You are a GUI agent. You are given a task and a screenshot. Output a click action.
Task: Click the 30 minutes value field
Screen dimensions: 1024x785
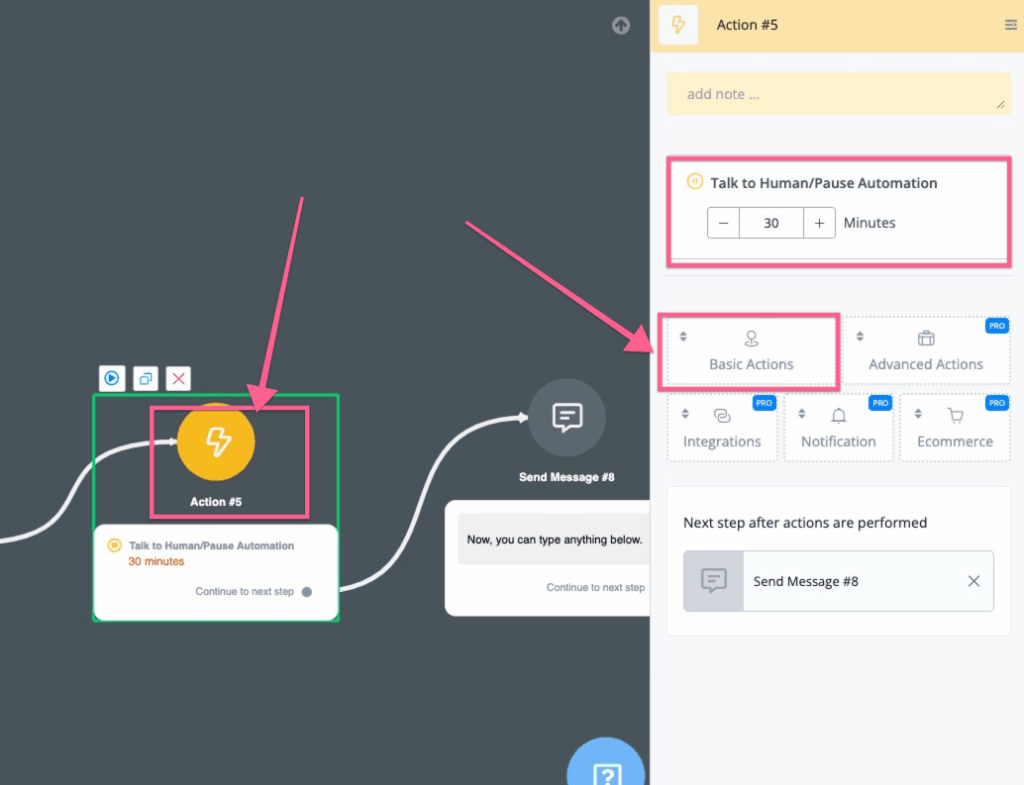771,223
